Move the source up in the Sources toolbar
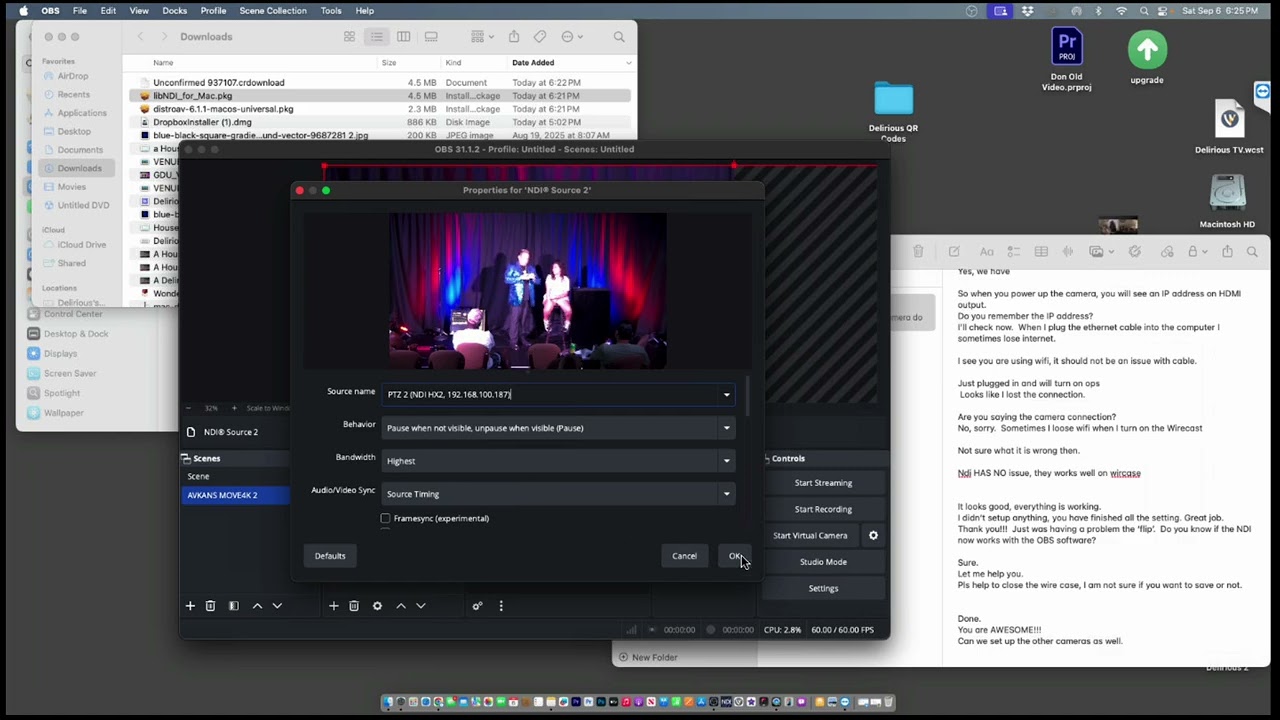 click(x=401, y=606)
